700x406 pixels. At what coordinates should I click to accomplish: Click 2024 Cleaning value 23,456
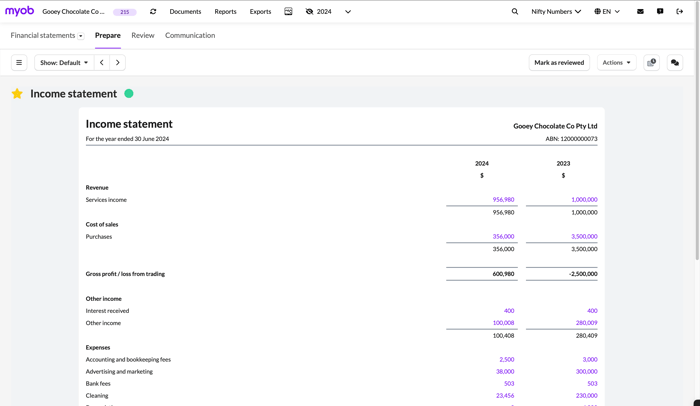click(x=505, y=395)
